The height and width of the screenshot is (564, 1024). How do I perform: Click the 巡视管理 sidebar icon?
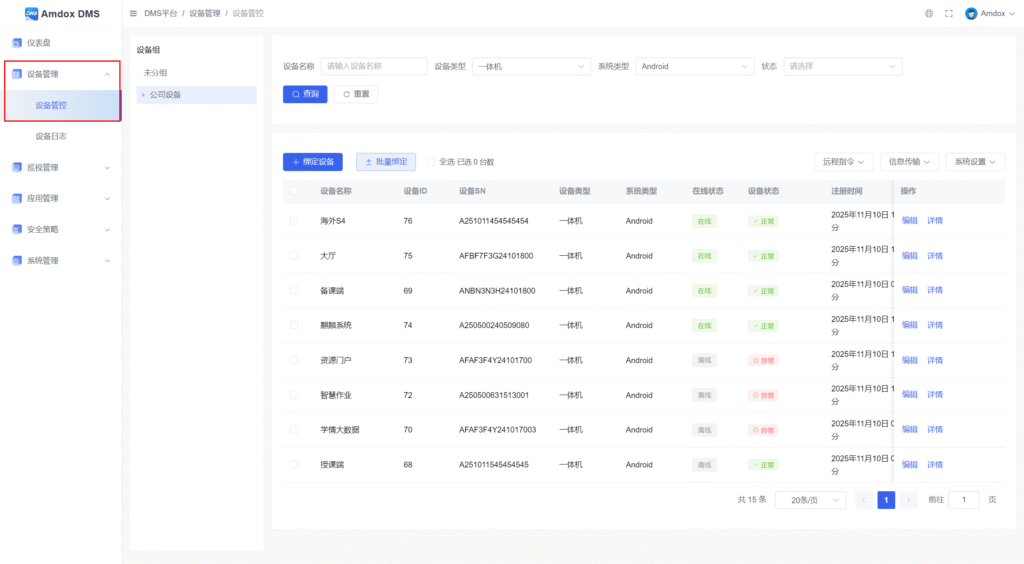pos(16,167)
